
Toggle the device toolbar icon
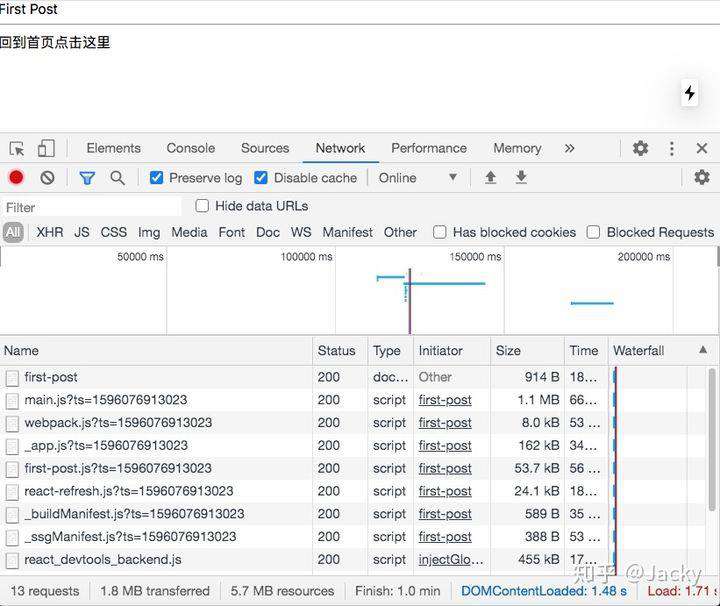[46, 148]
